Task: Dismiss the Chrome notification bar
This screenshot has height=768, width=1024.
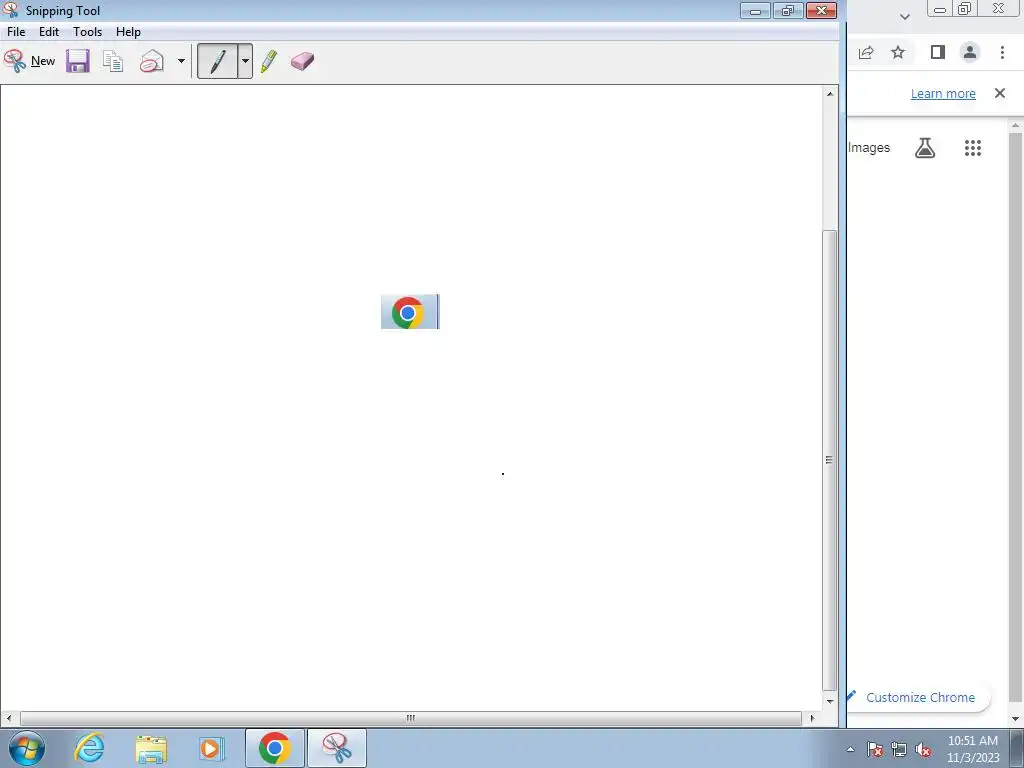Action: point(1000,93)
